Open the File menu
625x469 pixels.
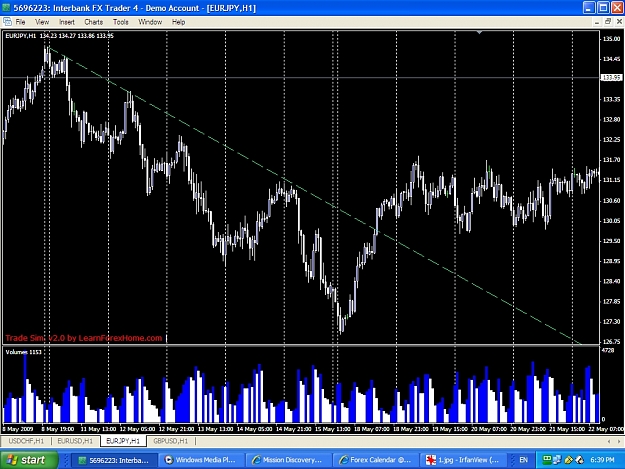coord(20,22)
